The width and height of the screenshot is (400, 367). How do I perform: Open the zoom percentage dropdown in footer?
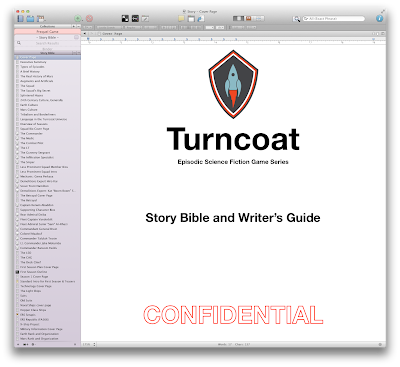coord(89,344)
